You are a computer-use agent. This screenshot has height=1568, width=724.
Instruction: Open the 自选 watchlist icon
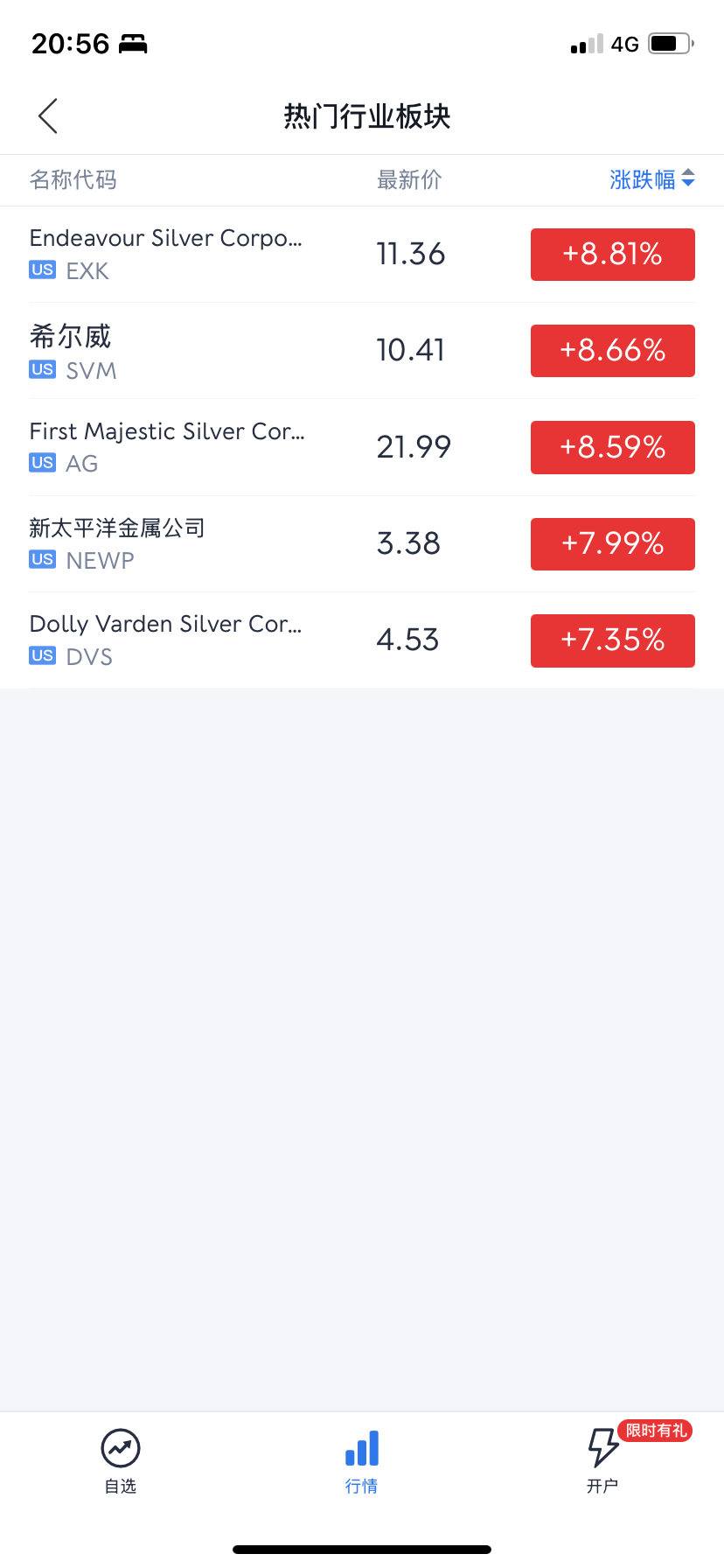click(x=121, y=1448)
